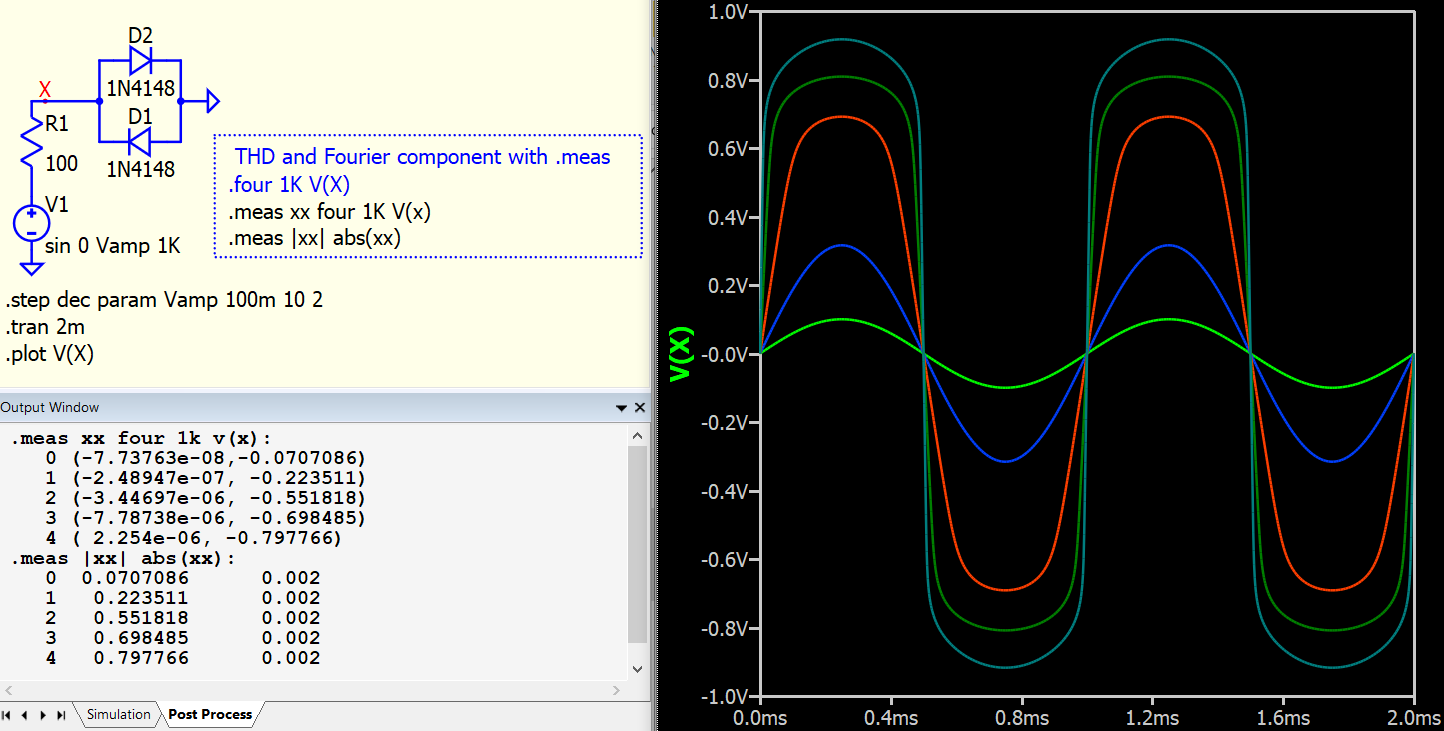Select the 1N4148 label under D1

tap(140, 169)
